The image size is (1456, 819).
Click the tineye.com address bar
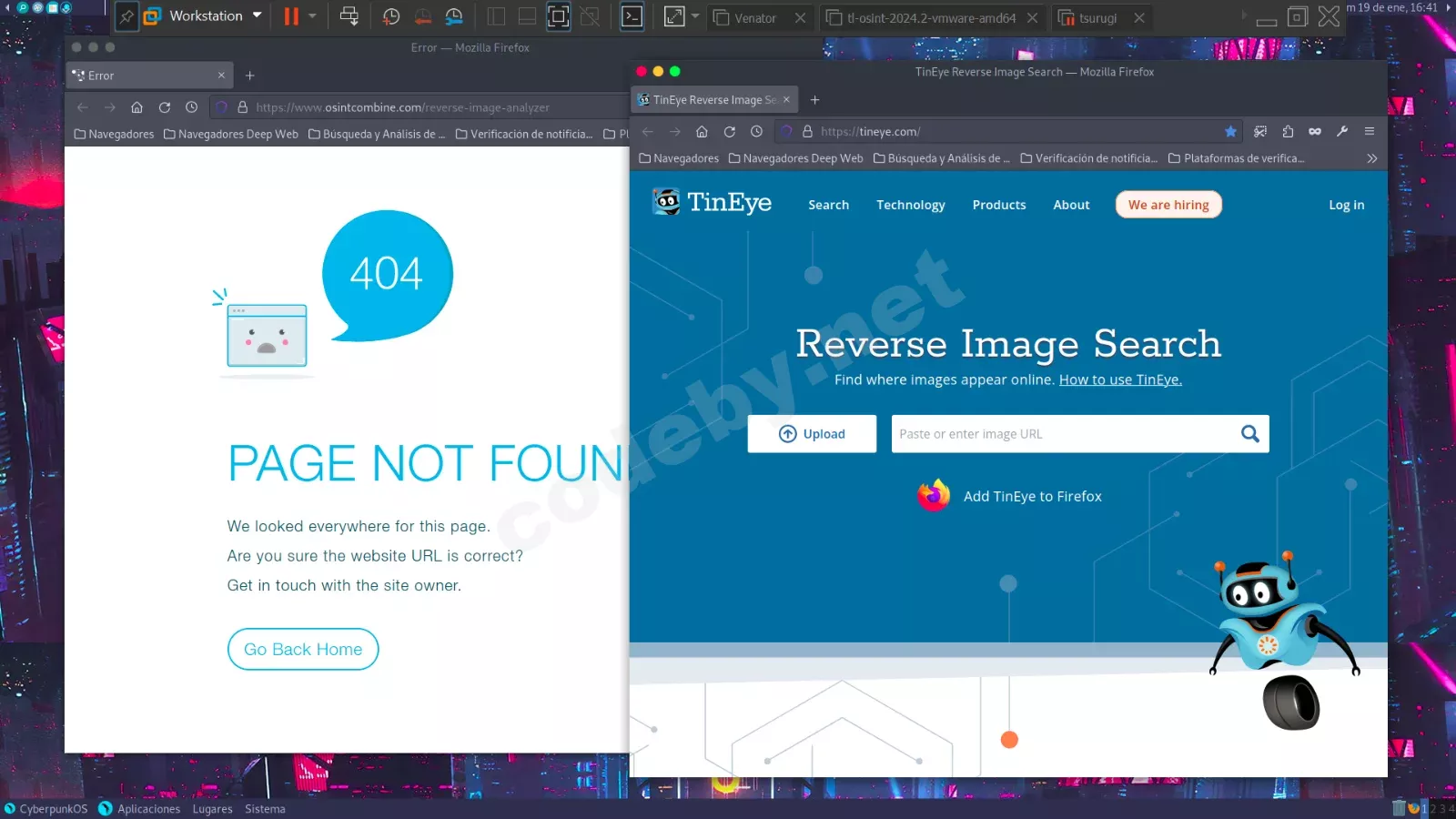click(x=1007, y=132)
